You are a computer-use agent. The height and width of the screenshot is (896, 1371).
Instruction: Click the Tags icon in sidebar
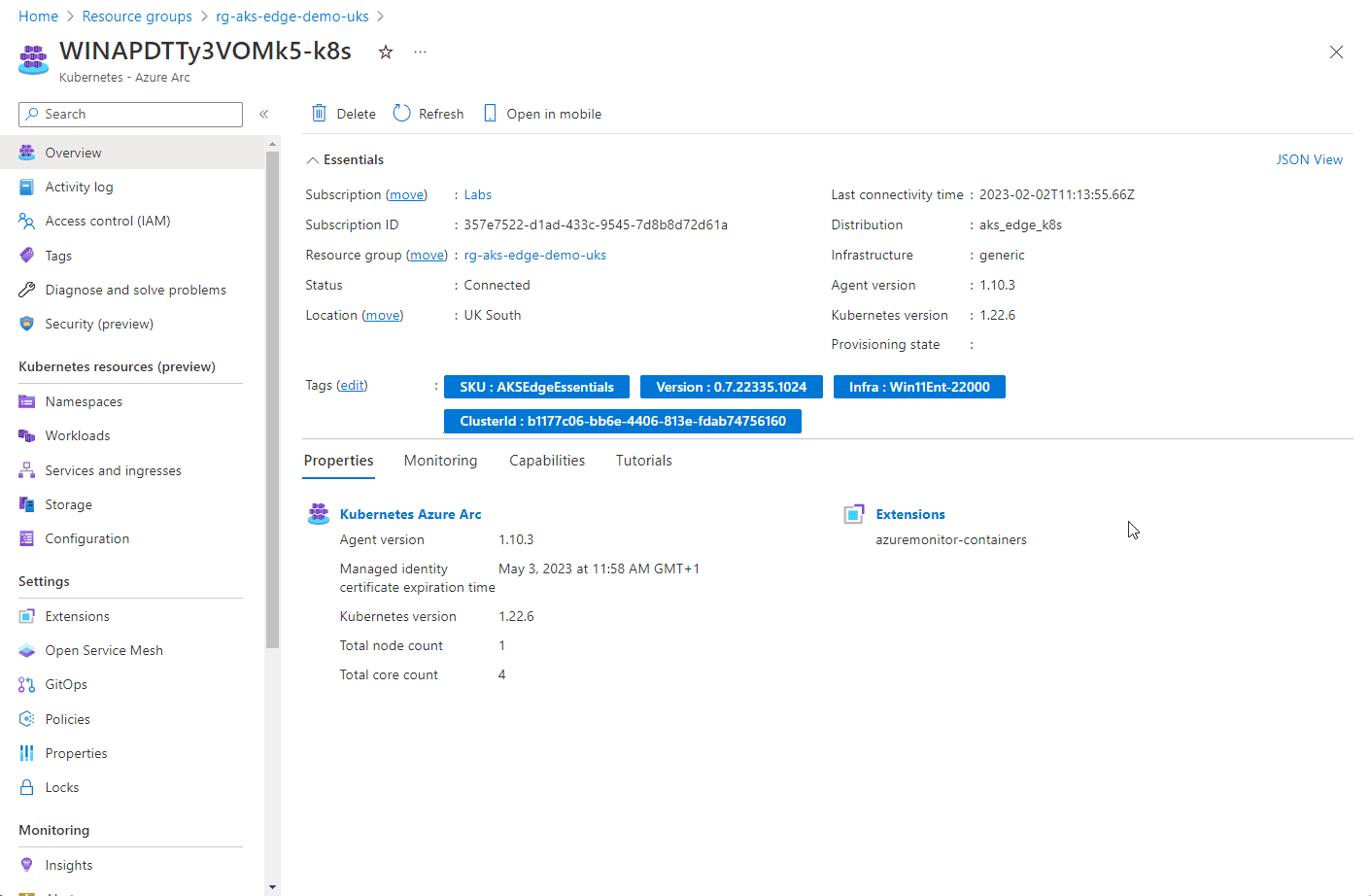point(27,256)
